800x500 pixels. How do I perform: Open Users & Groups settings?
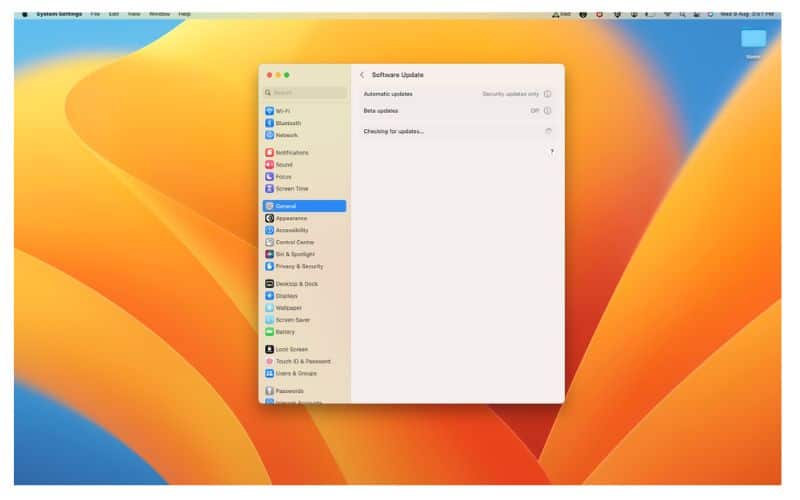(x=295, y=373)
